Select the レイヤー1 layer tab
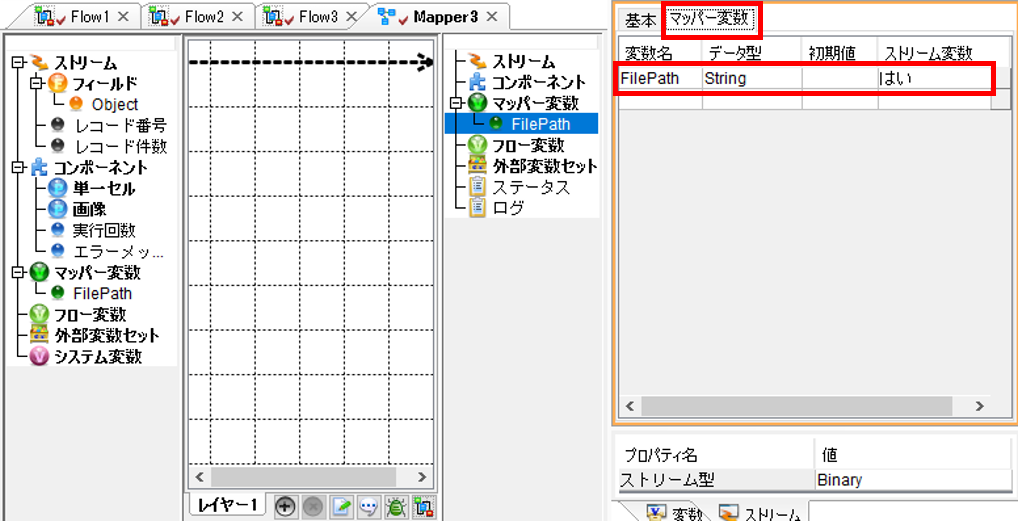Screen dimensions: 1020x522 click(227, 506)
